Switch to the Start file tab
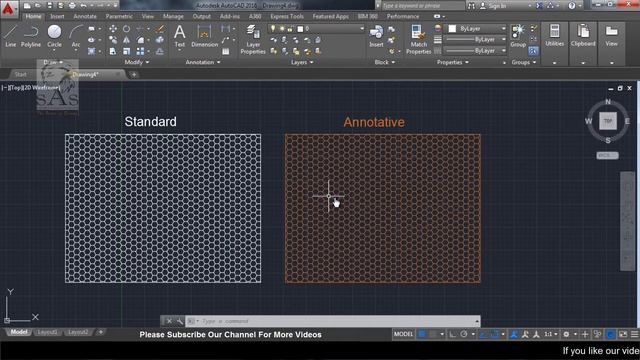The height and width of the screenshot is (360, 640). 20,74
